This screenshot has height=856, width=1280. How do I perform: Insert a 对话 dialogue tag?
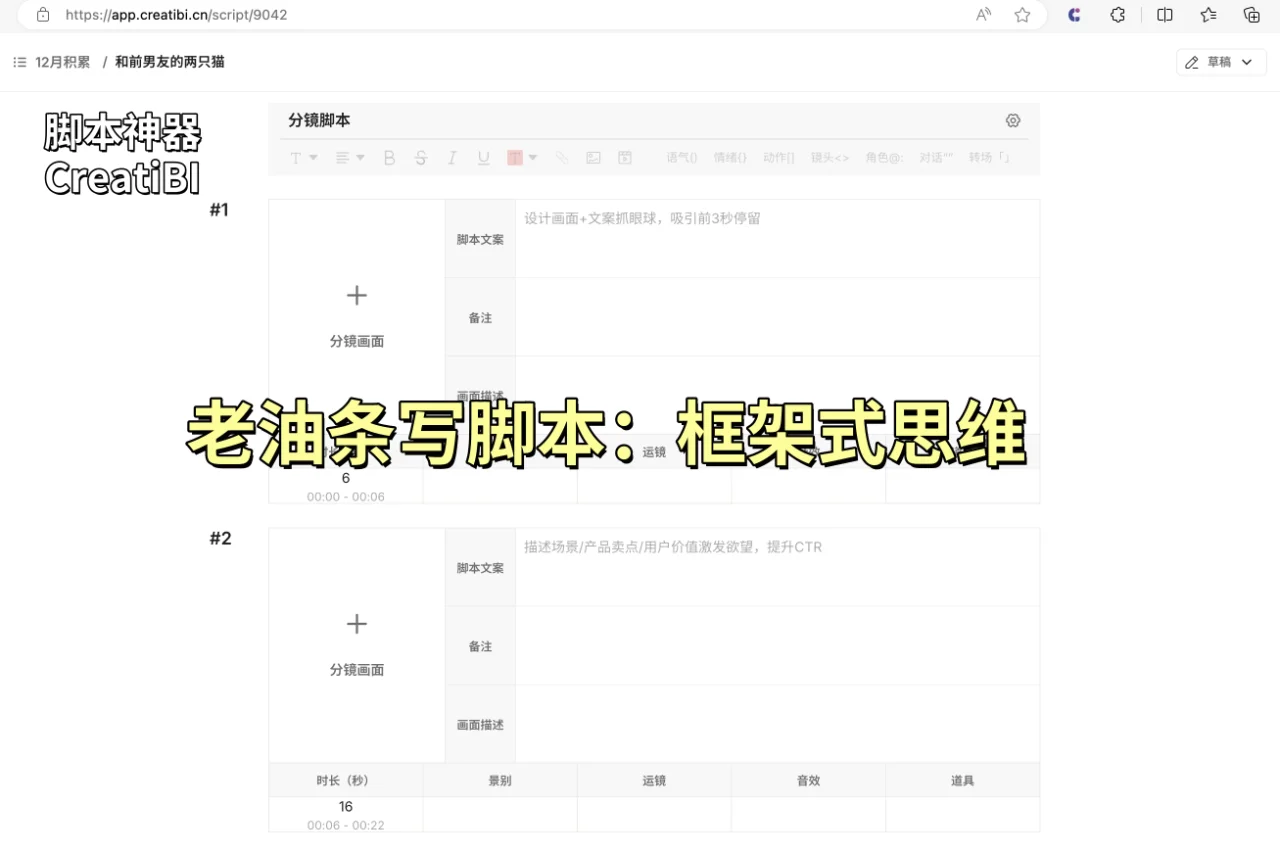pos(935,157)
